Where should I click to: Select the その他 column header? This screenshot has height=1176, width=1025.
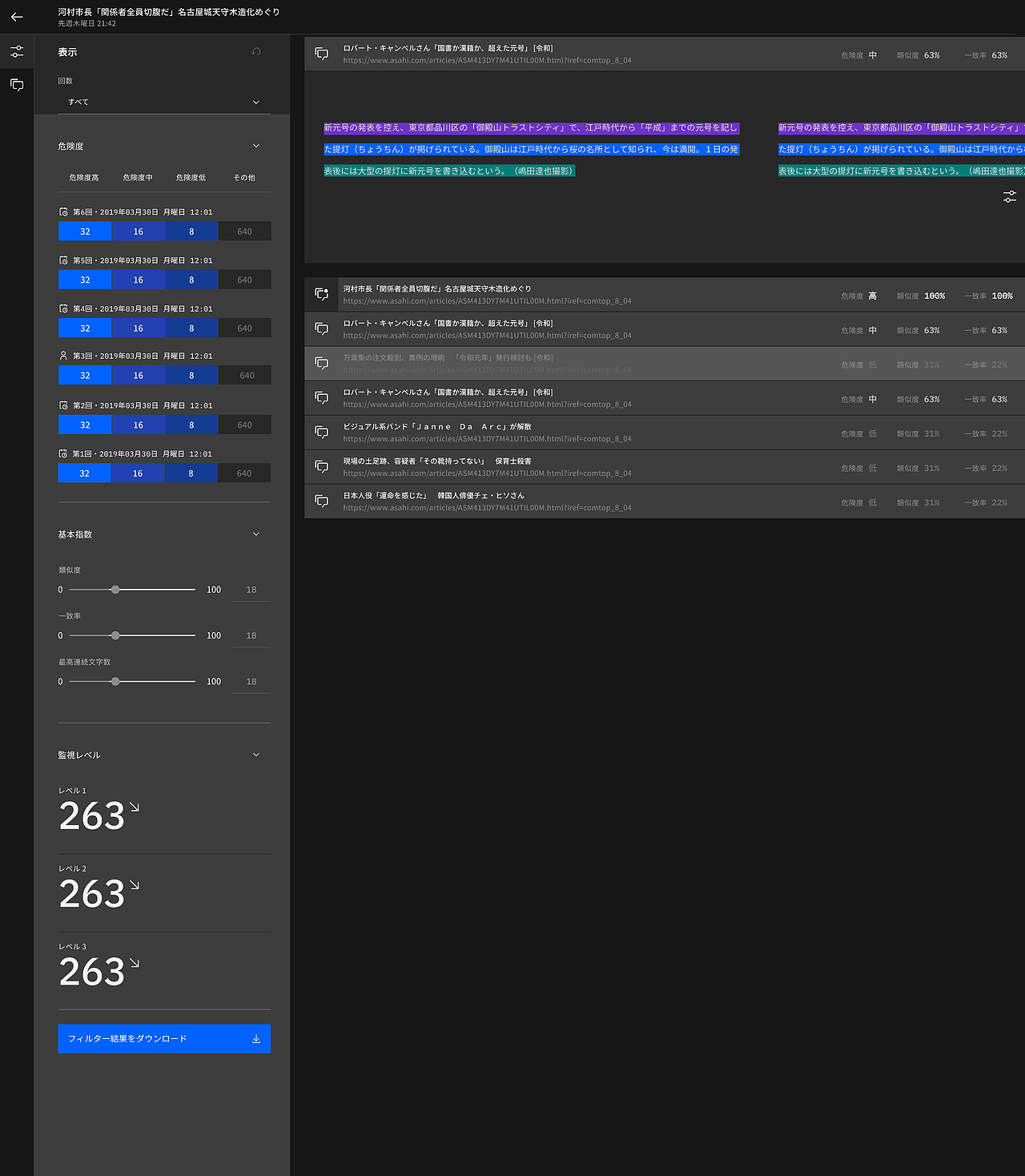(x=244, y=178)
